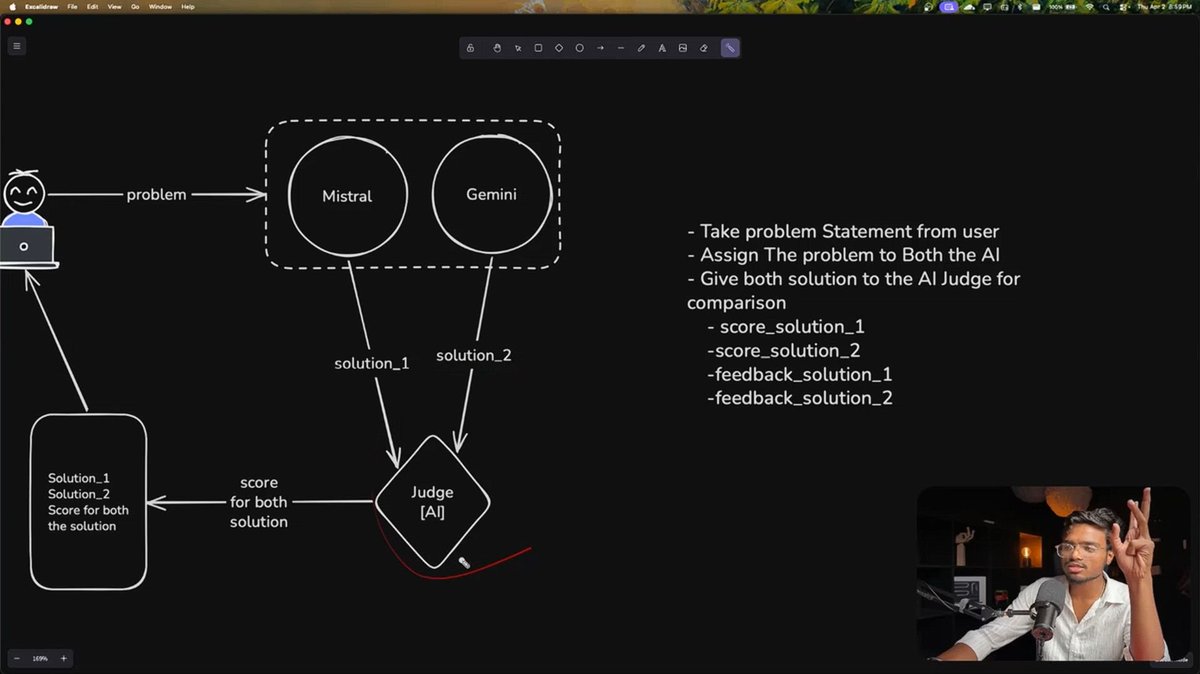Select the Line tool
Screen dimensions: 1200x674
click(x=621, y=48)
